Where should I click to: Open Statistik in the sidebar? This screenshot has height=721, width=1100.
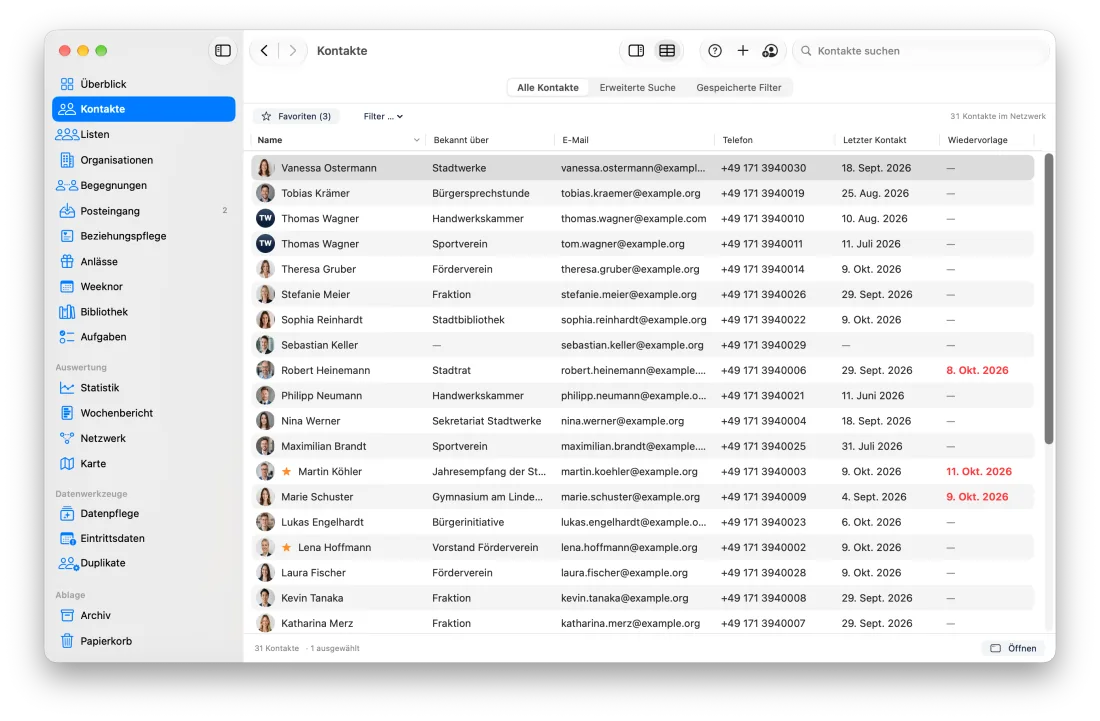[144, 388]
